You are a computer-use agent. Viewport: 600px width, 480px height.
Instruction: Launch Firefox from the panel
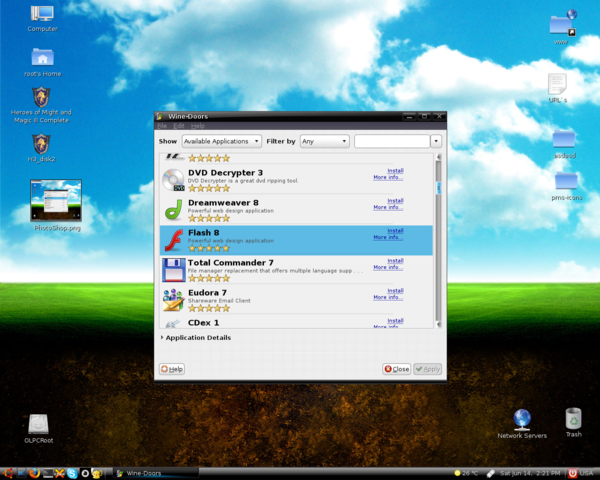point(34,473)
